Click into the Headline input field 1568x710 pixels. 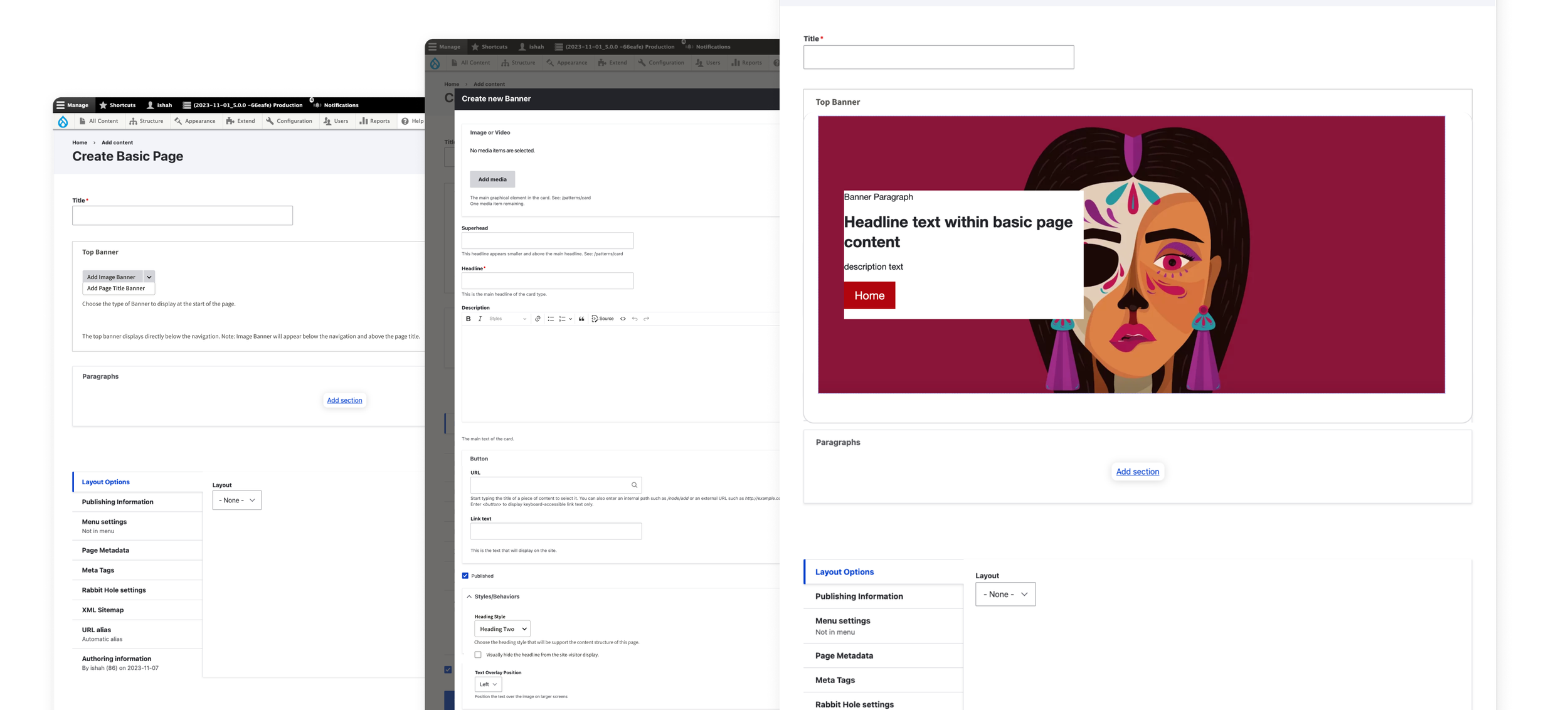point(547,280)
